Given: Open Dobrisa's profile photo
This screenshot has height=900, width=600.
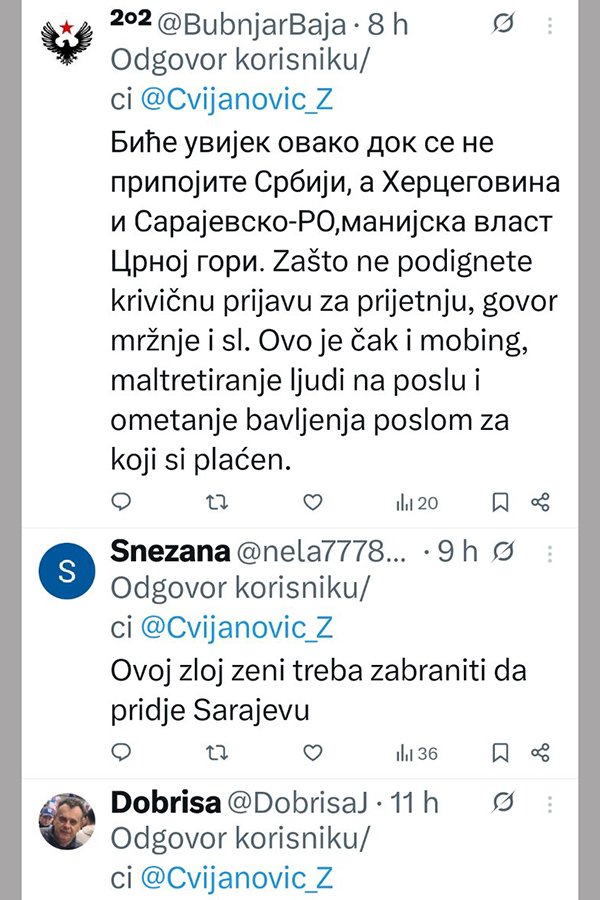Looking at the screenshot, I should (67, 820).
